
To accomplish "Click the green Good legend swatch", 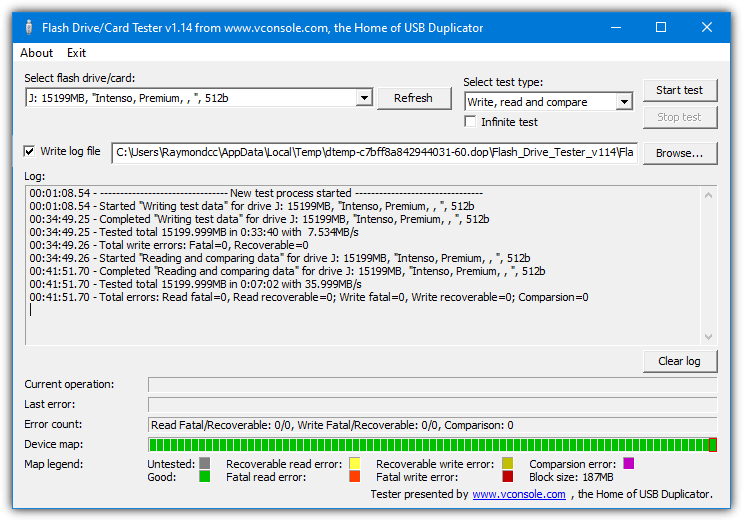I will 205,476.
